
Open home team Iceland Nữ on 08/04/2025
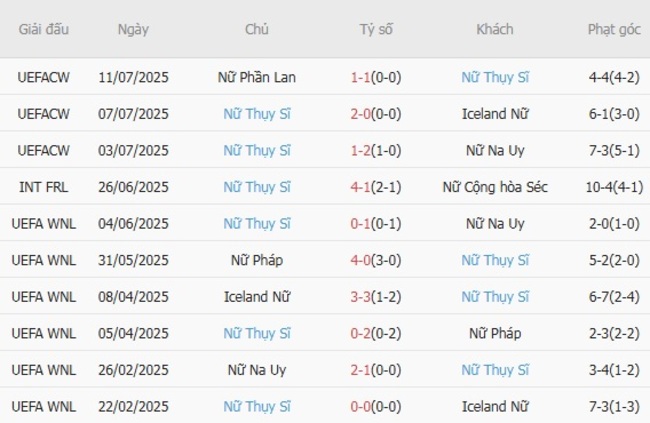[x=257, y=297]
